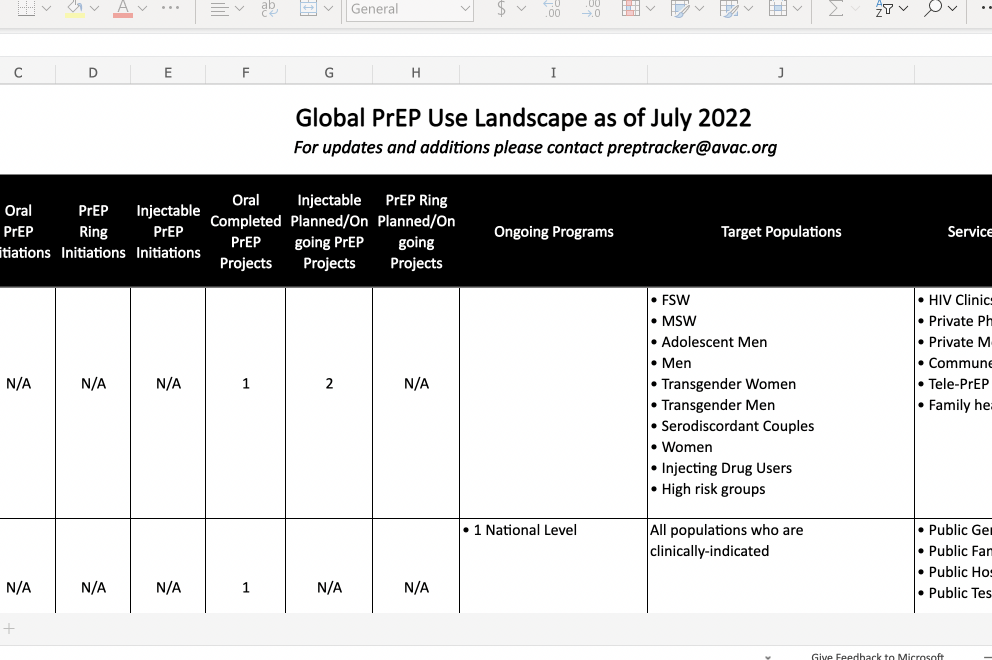Select column E header
Screen dimensions: 992x660
[168, 73]
